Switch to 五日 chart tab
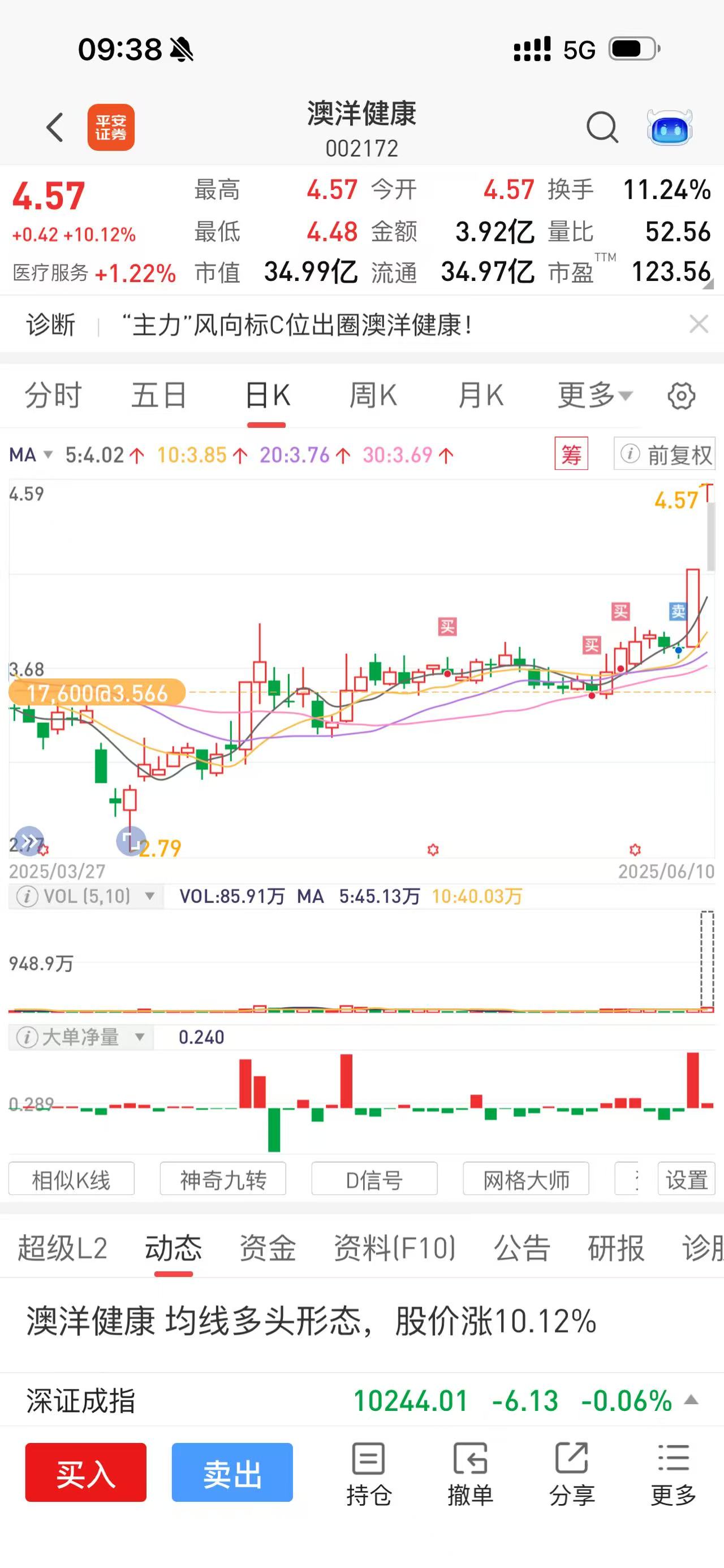The image size is (724, 1568). 159,396
